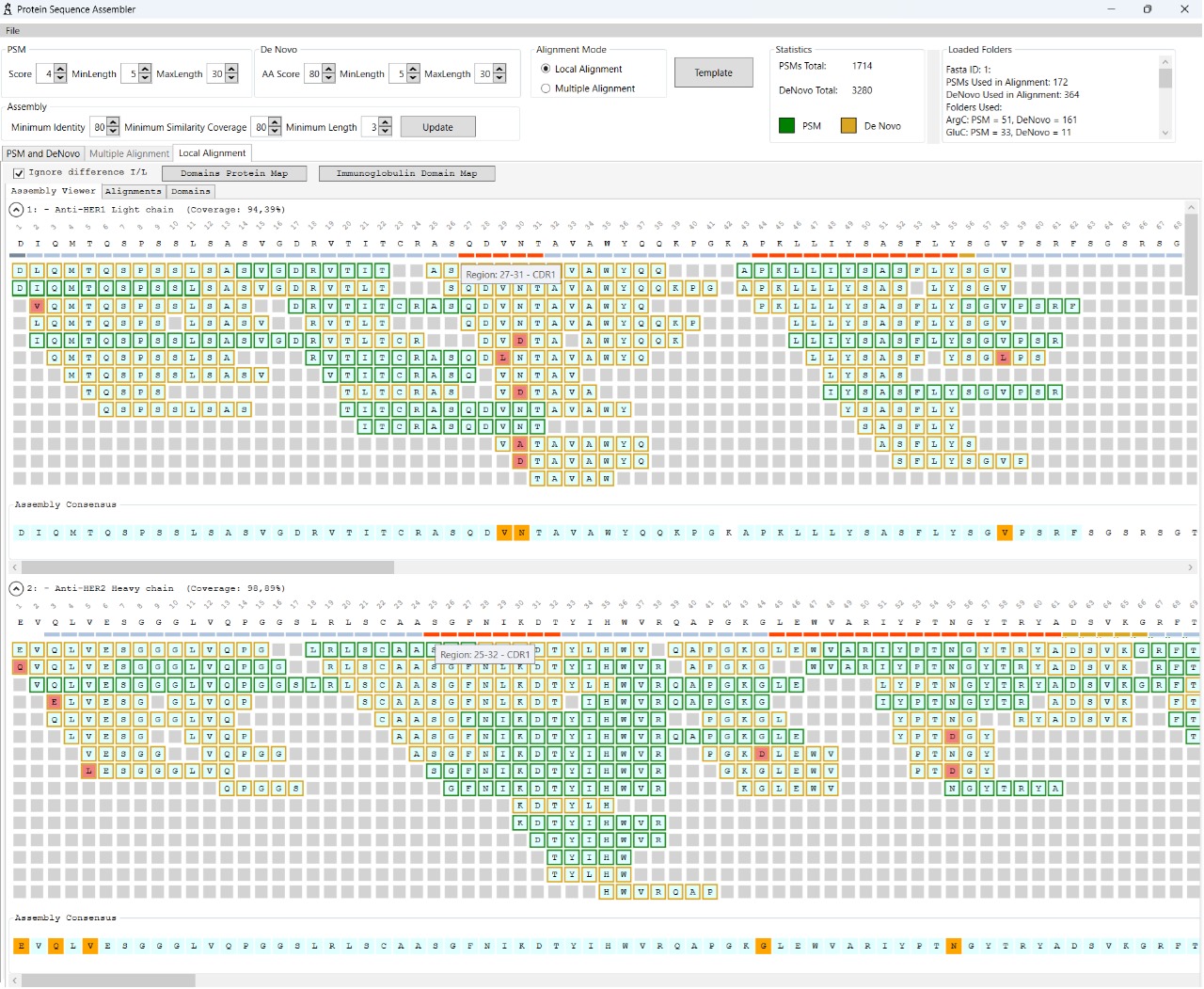Collapse the Anti-HER1 Light chain section
Screen dimensions: 1204x989
click(15, 209)
